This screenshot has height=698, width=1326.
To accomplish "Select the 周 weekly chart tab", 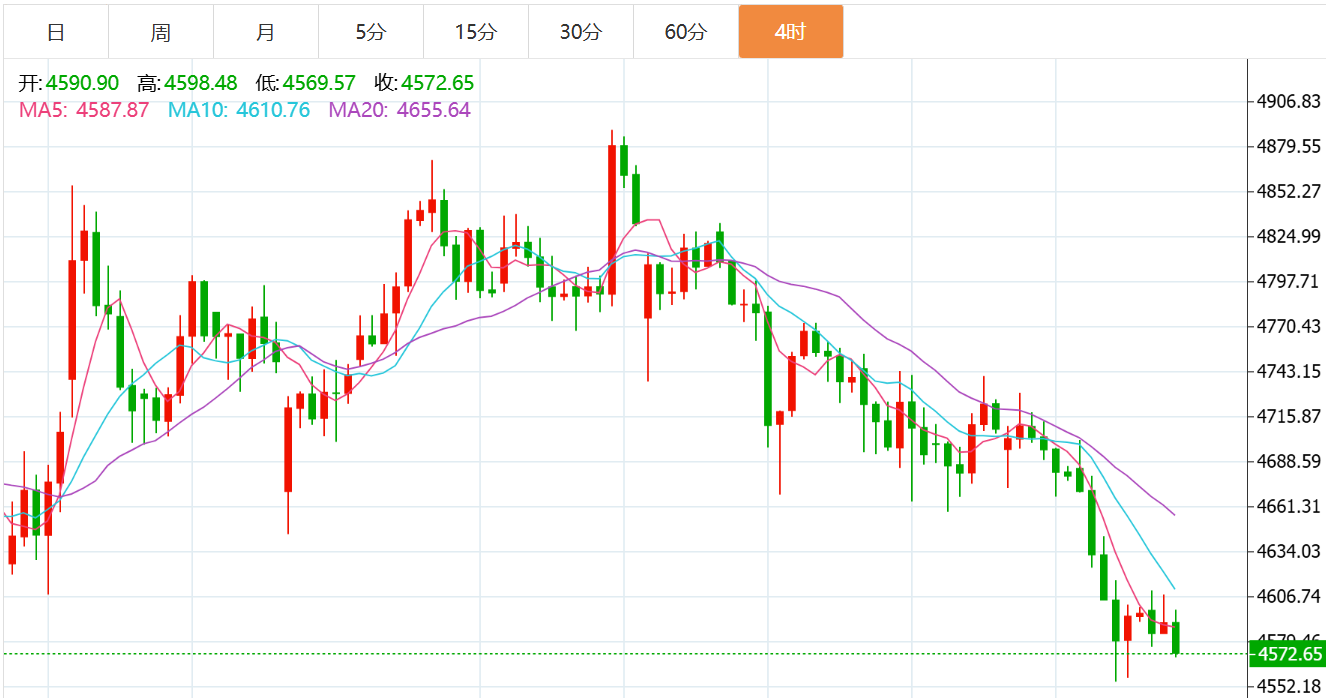I will pos(161,32).
